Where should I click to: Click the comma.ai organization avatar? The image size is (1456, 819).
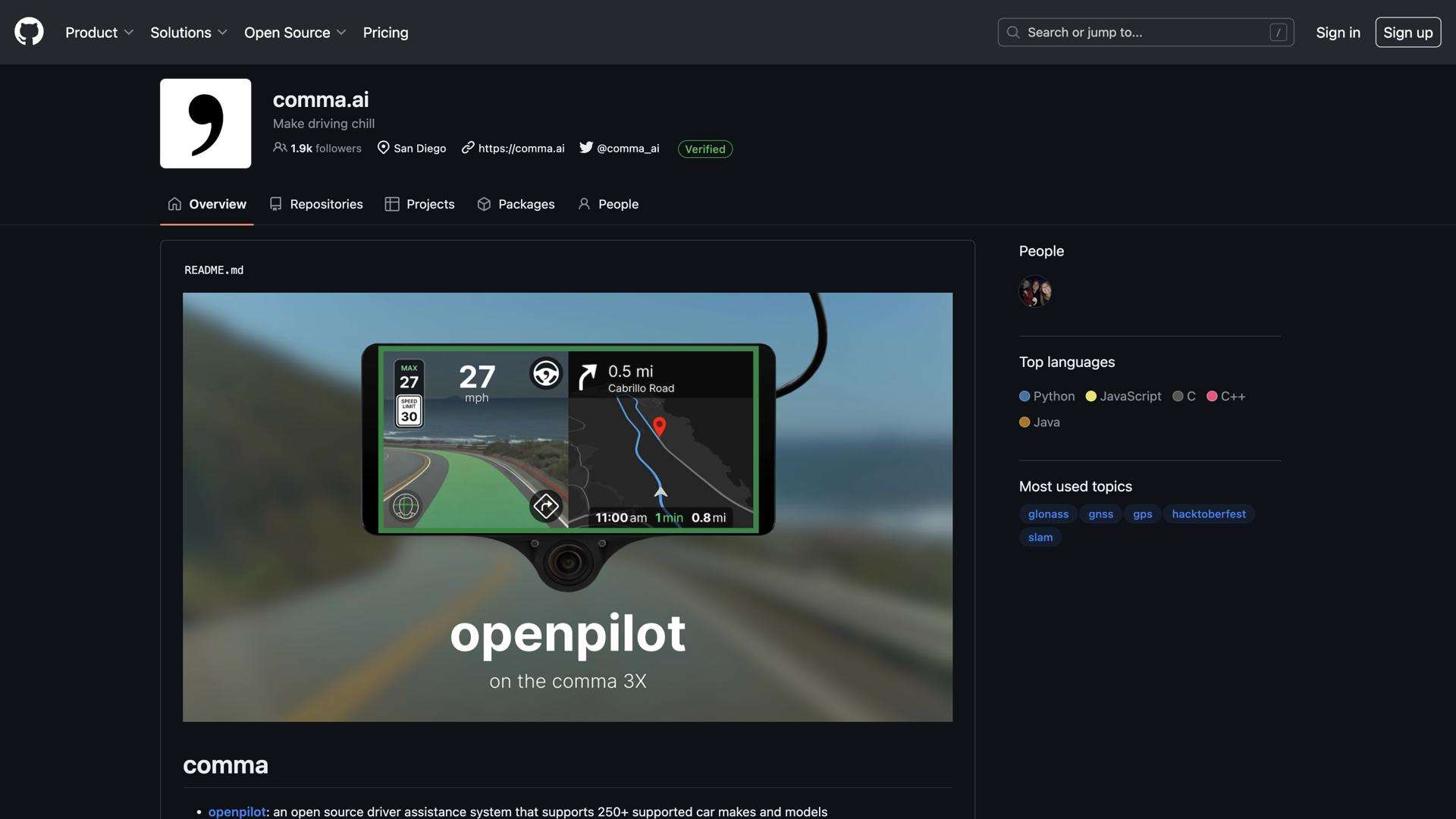(206, 124)
